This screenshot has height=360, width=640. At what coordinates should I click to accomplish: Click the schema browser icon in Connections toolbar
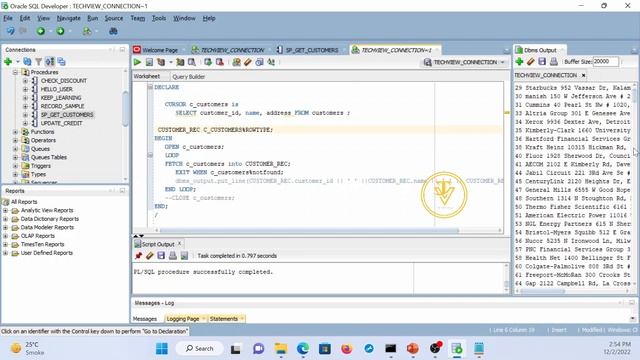tap(50, 62)
